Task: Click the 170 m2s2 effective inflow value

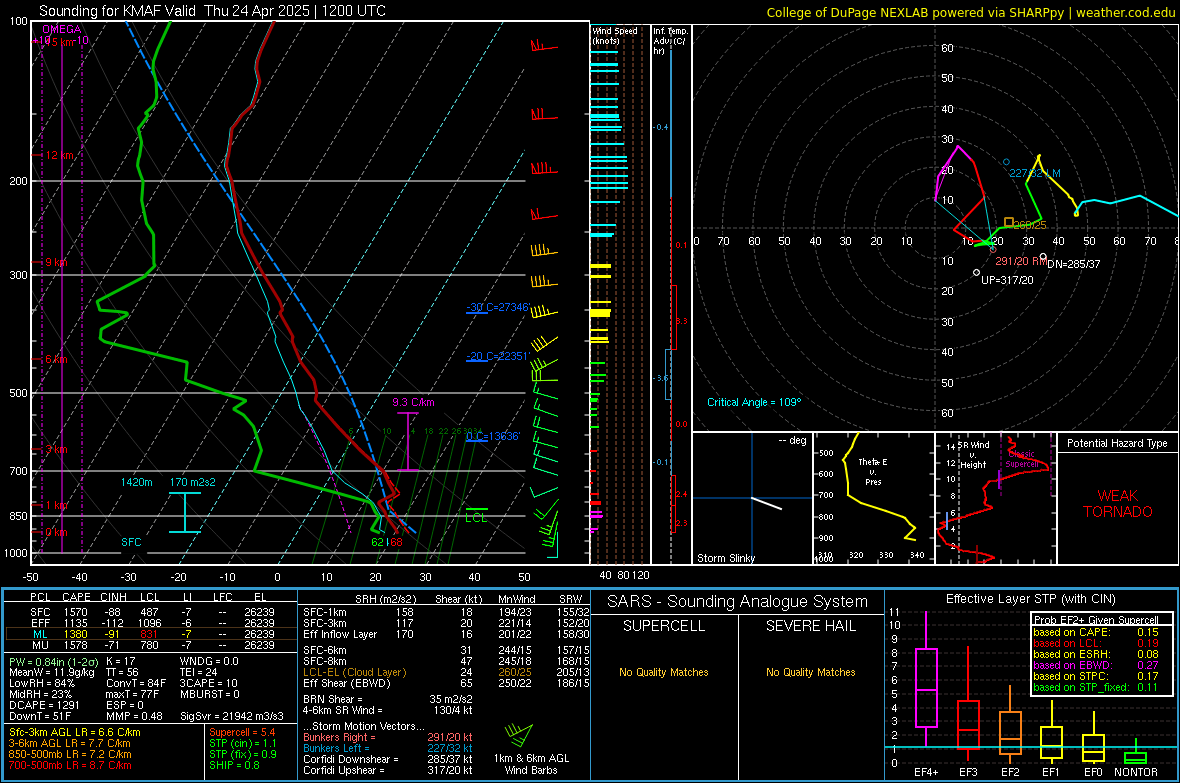Action: coord(193,482)
